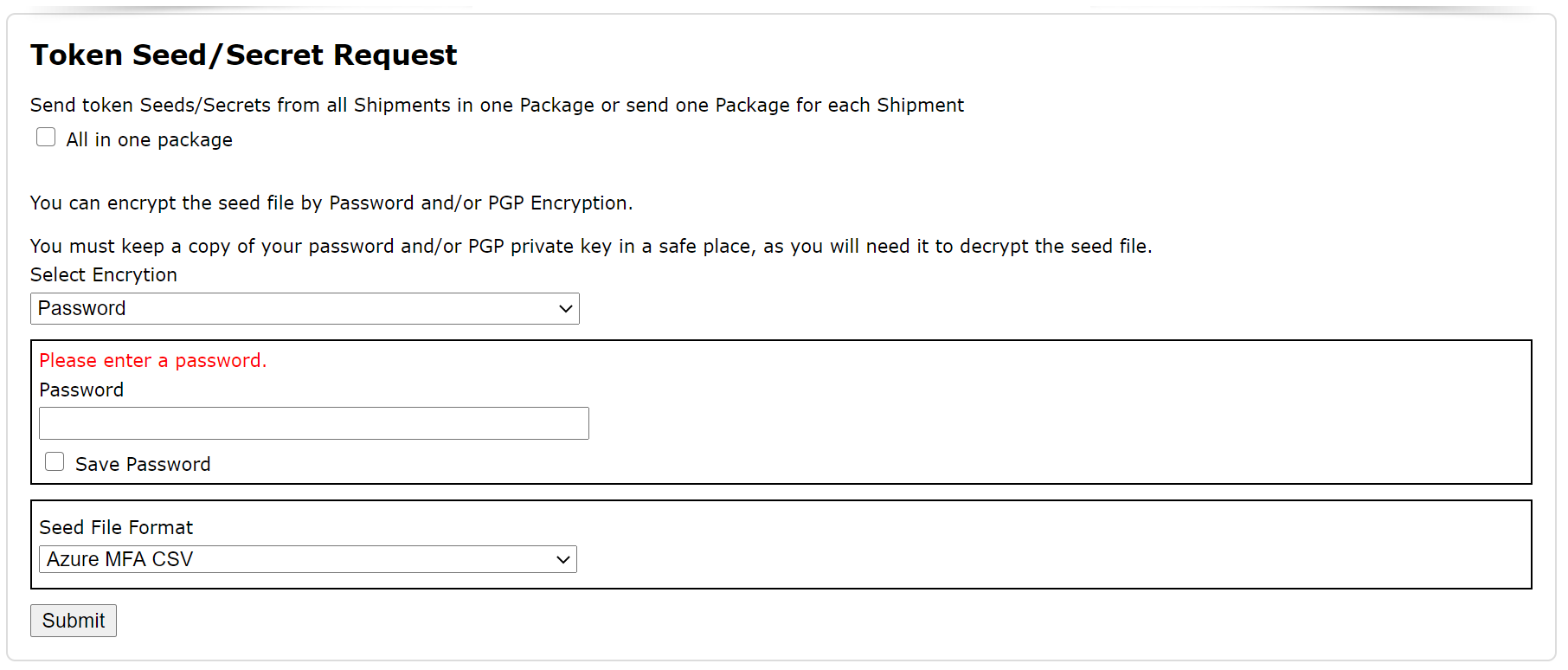The image size is (1568, 670).
Task: Click the 'Password' label above the input field
Action: pyautogui.click(x=81, y=390)
